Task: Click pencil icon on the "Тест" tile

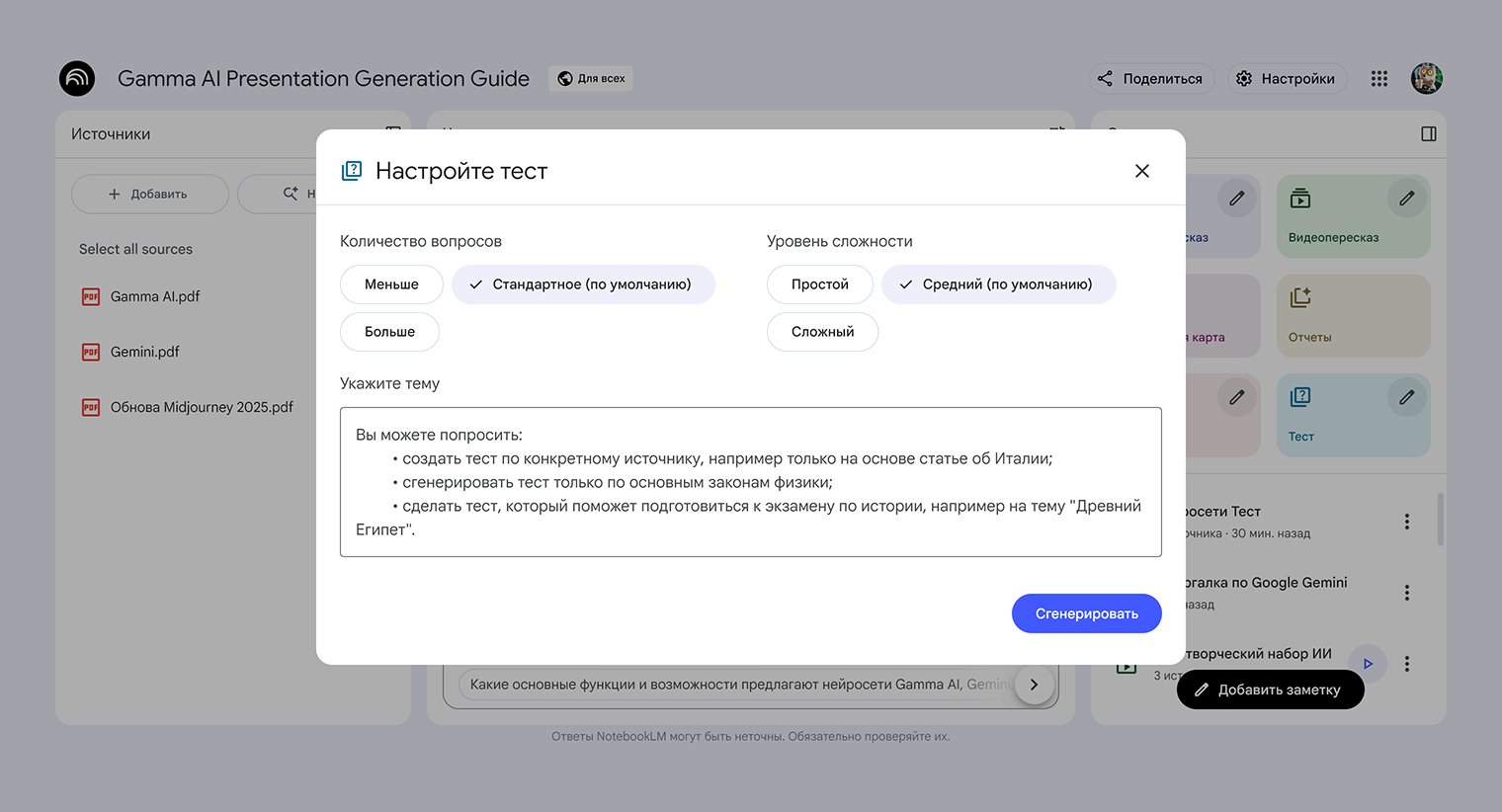Action: (1406, 397)
